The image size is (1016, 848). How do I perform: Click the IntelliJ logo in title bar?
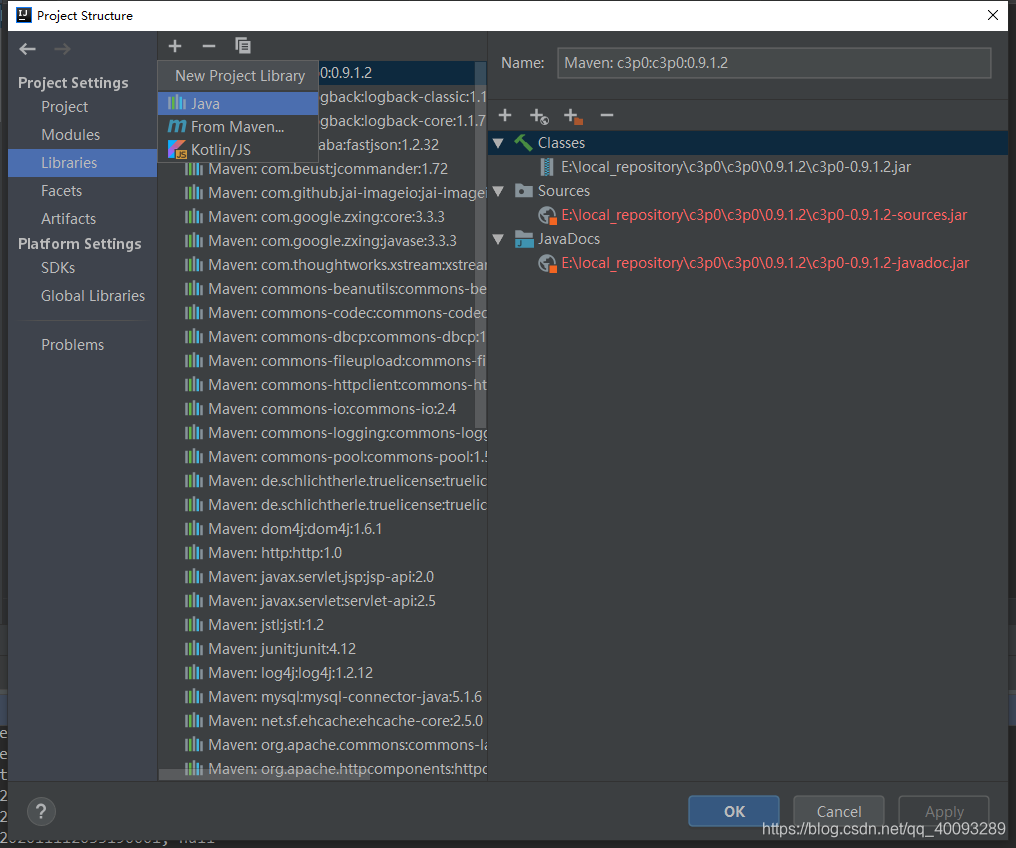pos(24,15)
